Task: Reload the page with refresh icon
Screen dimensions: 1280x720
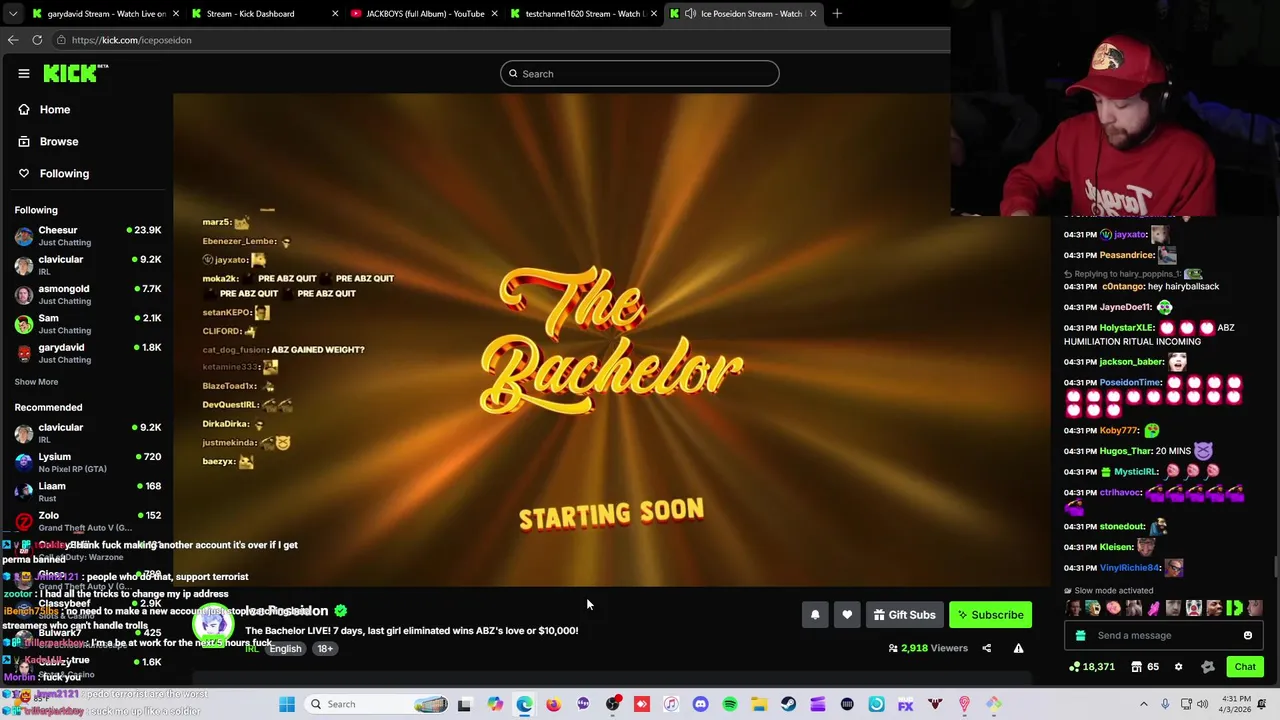Action: coord(37,40)
